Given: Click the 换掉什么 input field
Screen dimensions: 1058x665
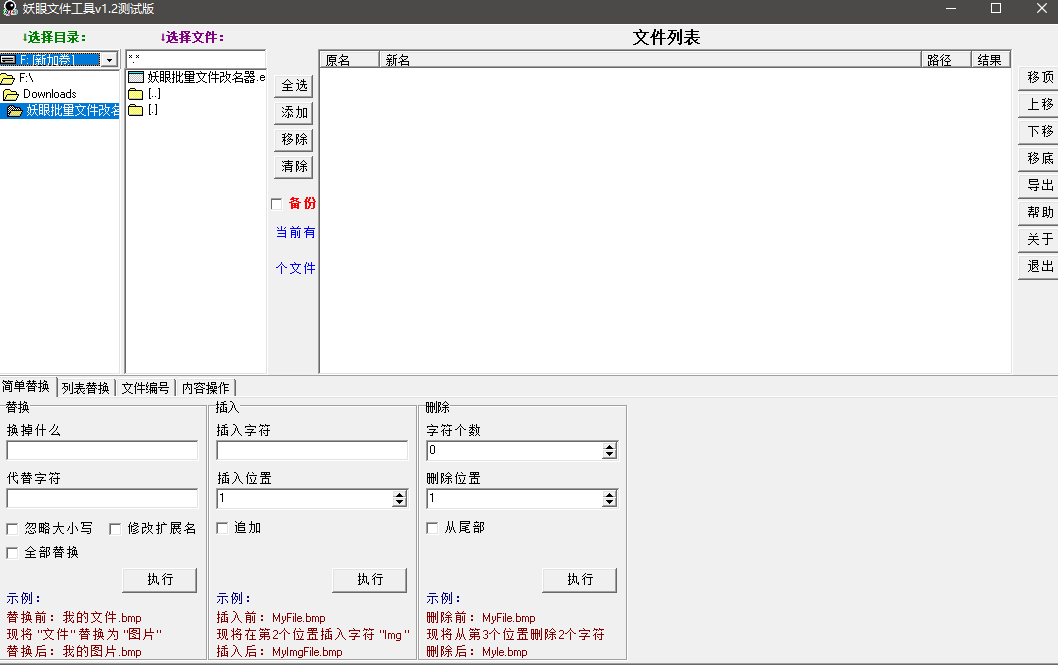Looking at the screenshot, I should 102,451.
